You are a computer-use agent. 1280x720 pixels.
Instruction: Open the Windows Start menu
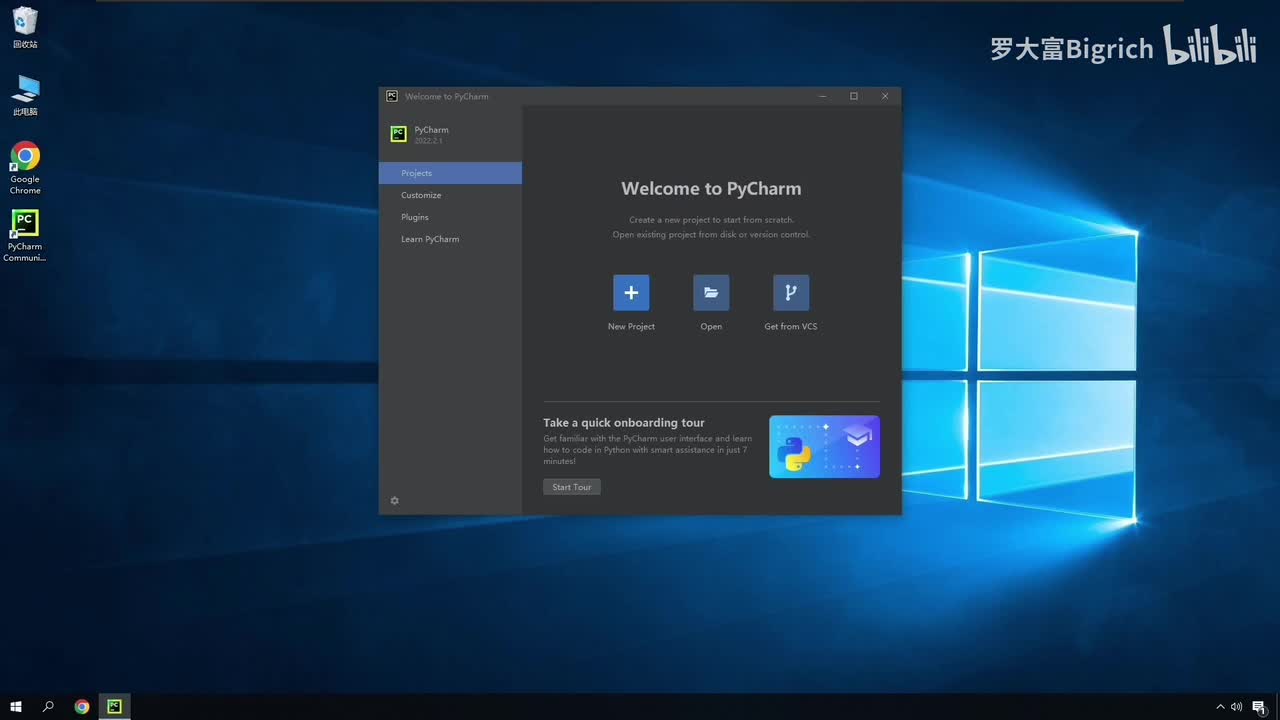(16, 707)
